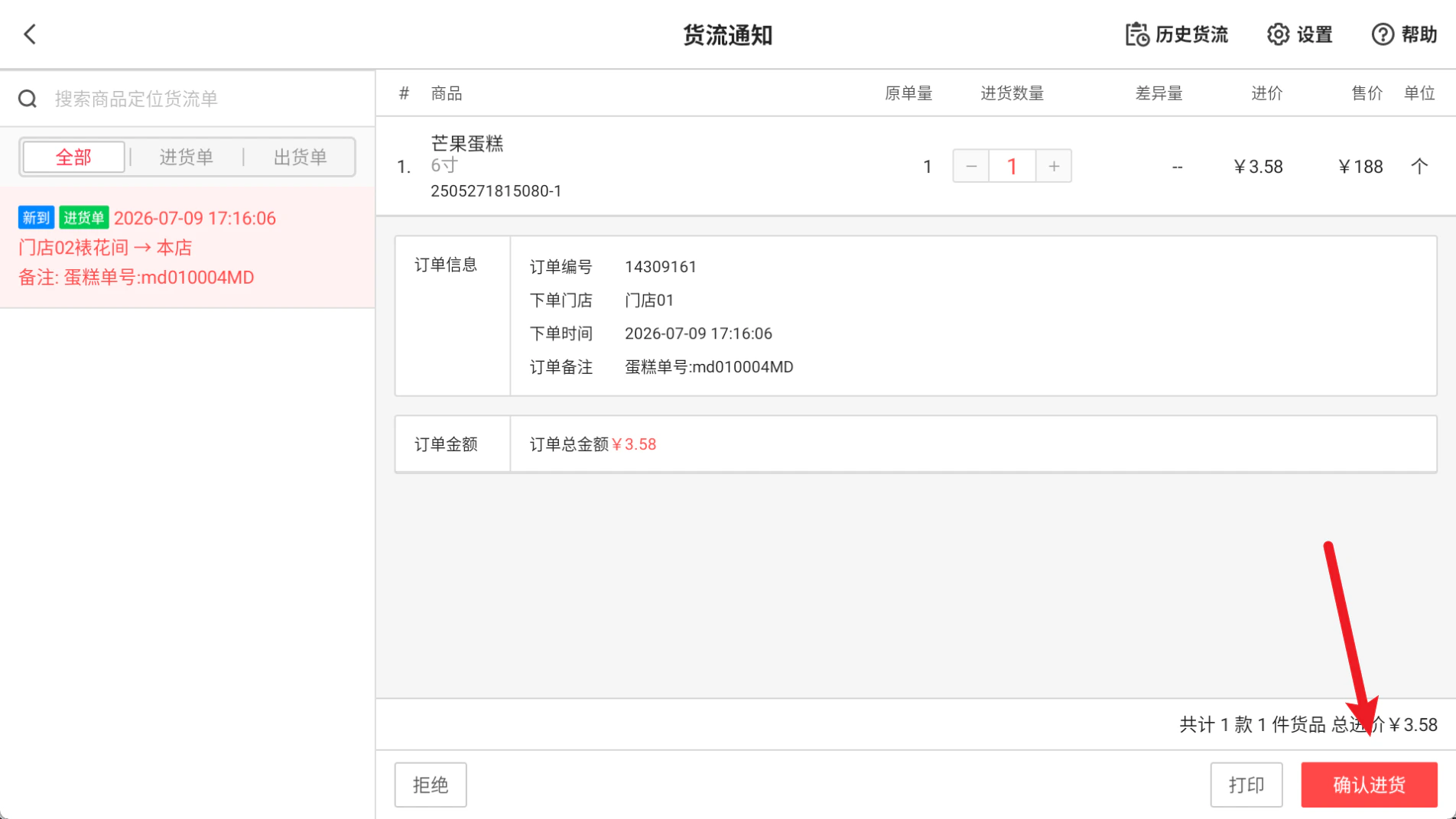The width and height of the screenshot is (1456, 819).
Task: Select the 芒果蛋糕 product row
Action: [915, 166]
